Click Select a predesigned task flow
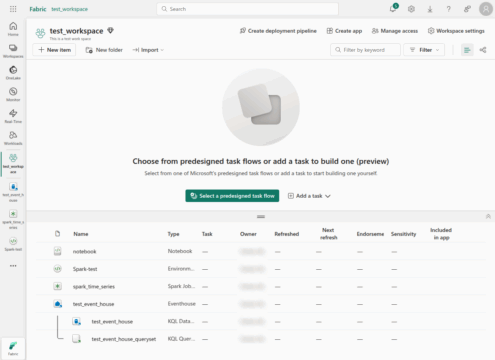Image resolution: width=495 pixels, height=360 pixels. 232,196
